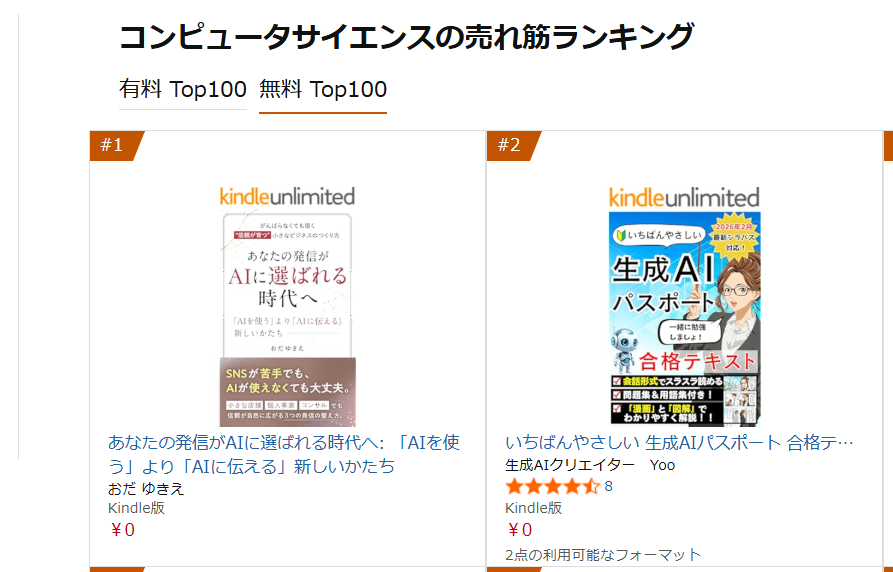Click the ￥0 price of book #2

pos(518,530)
